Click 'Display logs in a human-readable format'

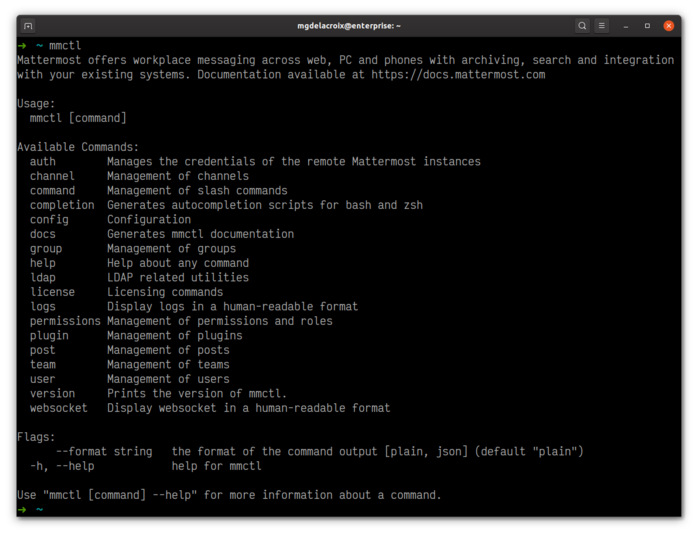[x=233, y=307]
